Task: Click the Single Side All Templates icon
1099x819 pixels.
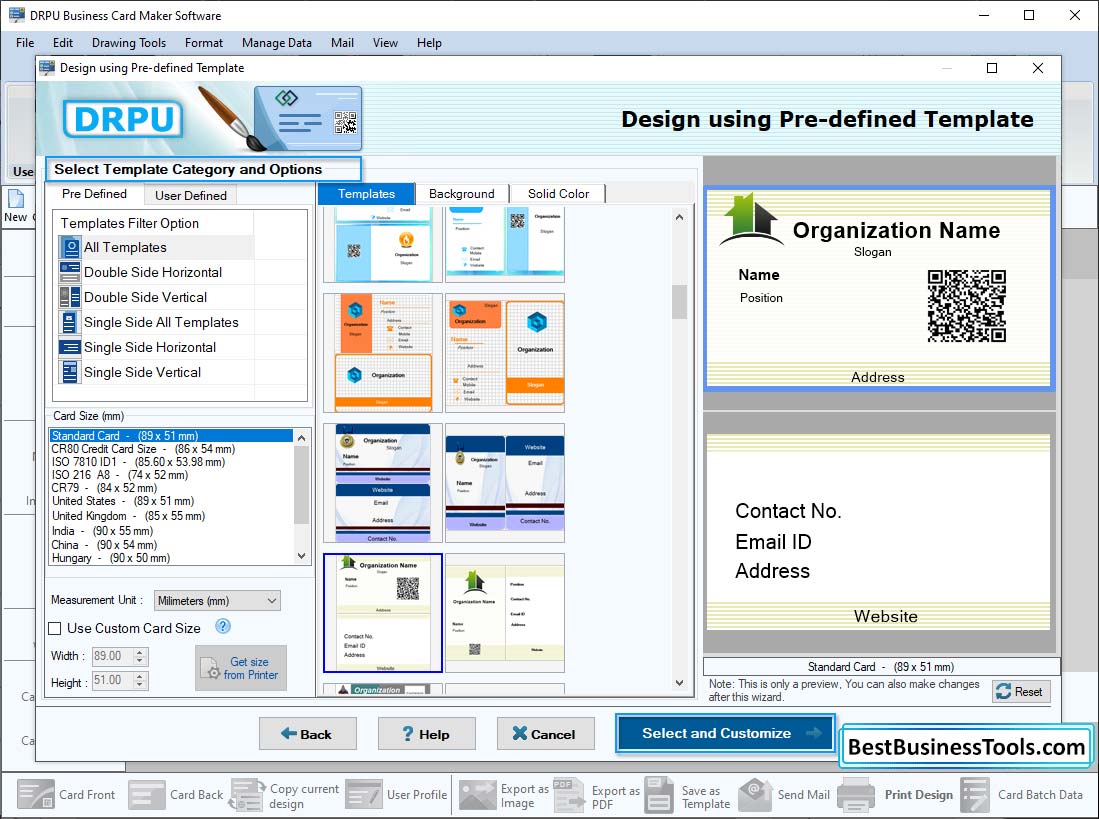Action: (70, 322)
